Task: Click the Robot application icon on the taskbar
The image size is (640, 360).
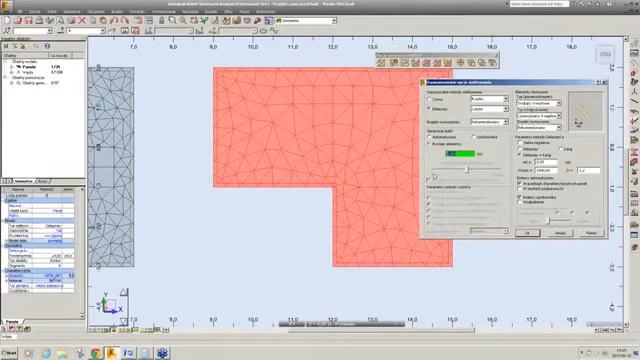Action: [x=111, y=353]
